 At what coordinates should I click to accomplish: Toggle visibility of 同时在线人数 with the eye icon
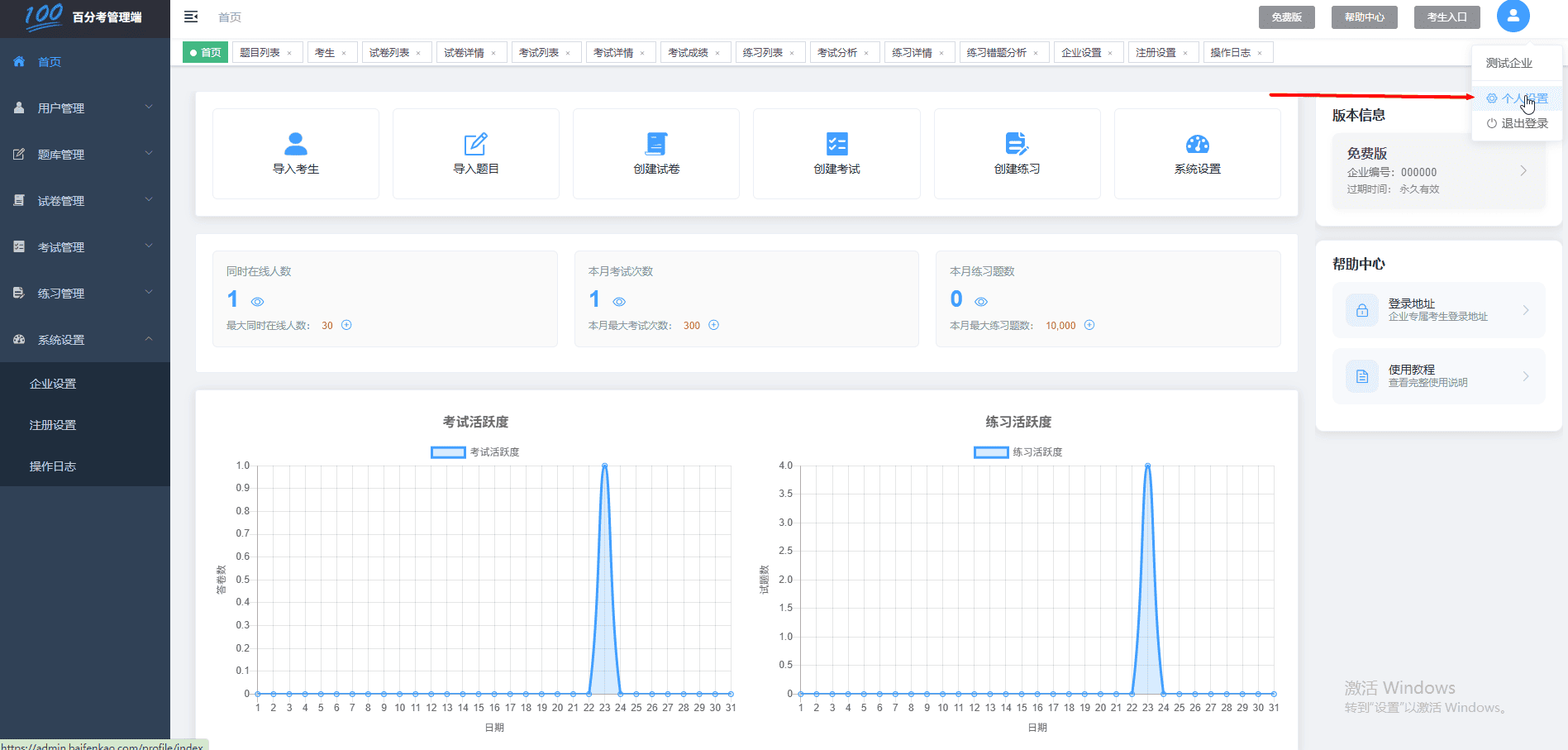(x=258, y=301)
